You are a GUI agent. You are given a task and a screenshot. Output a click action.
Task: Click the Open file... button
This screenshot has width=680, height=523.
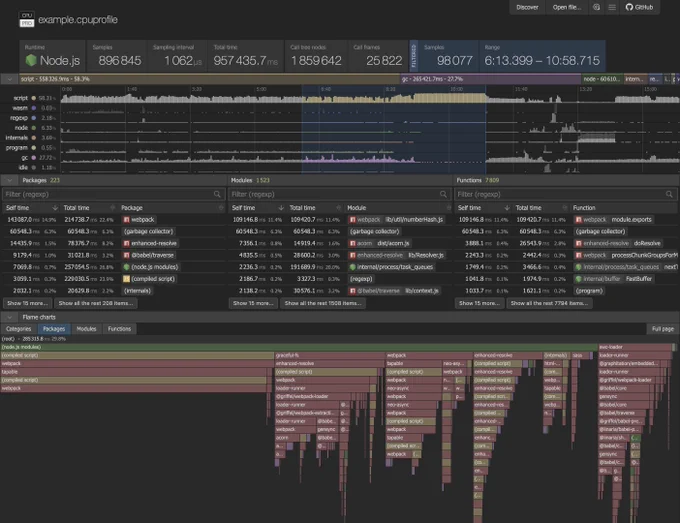(566, 7)
